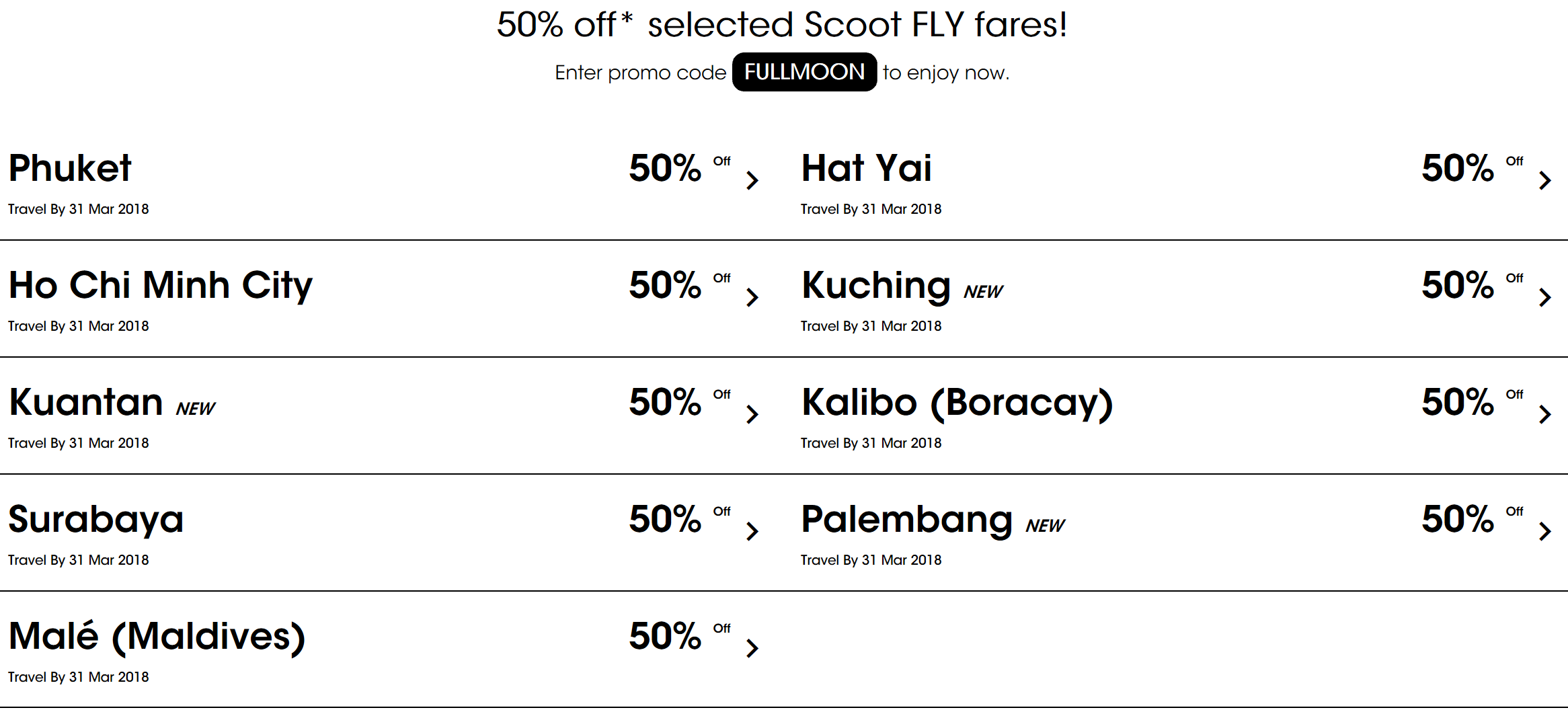The width and height of the screenshot is (1568, 712).
Task: Select Ho Chi Minh City destination
Action: coord(161,286)
